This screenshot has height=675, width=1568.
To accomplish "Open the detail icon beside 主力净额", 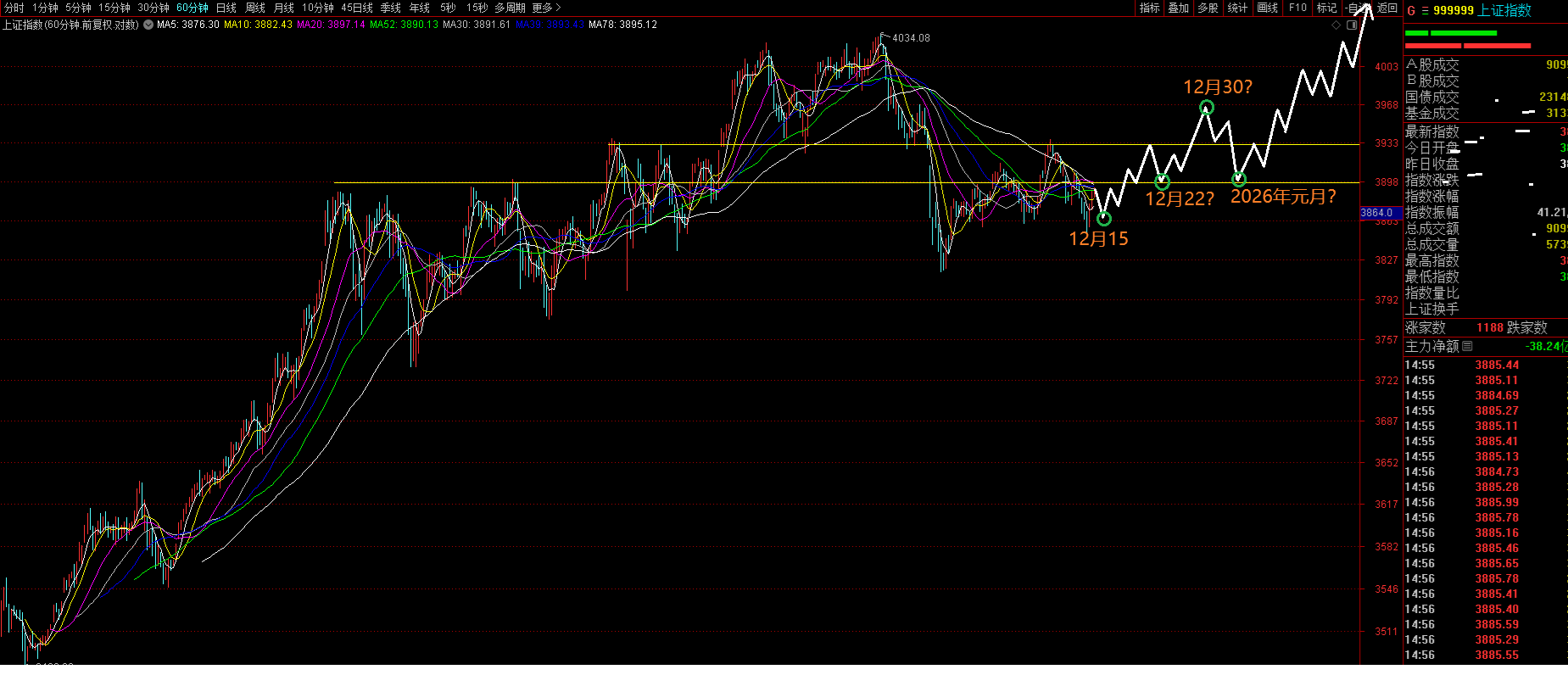I will click(x=1468, y=346).
